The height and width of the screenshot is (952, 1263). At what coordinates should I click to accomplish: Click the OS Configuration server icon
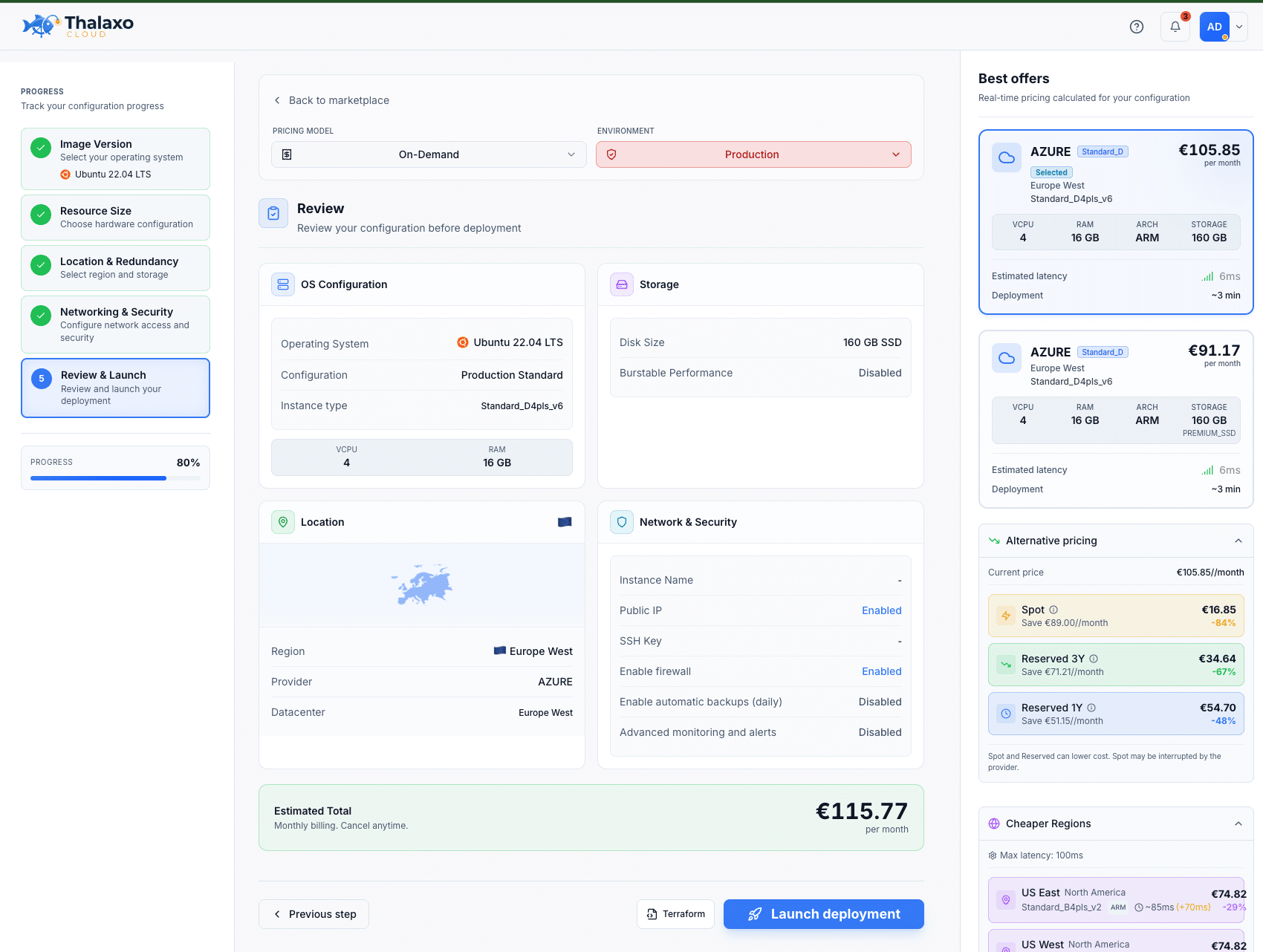283,284
